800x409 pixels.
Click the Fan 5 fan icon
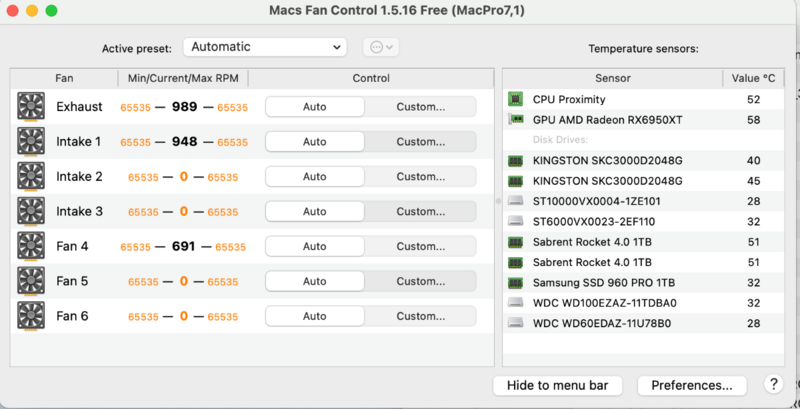31,281
